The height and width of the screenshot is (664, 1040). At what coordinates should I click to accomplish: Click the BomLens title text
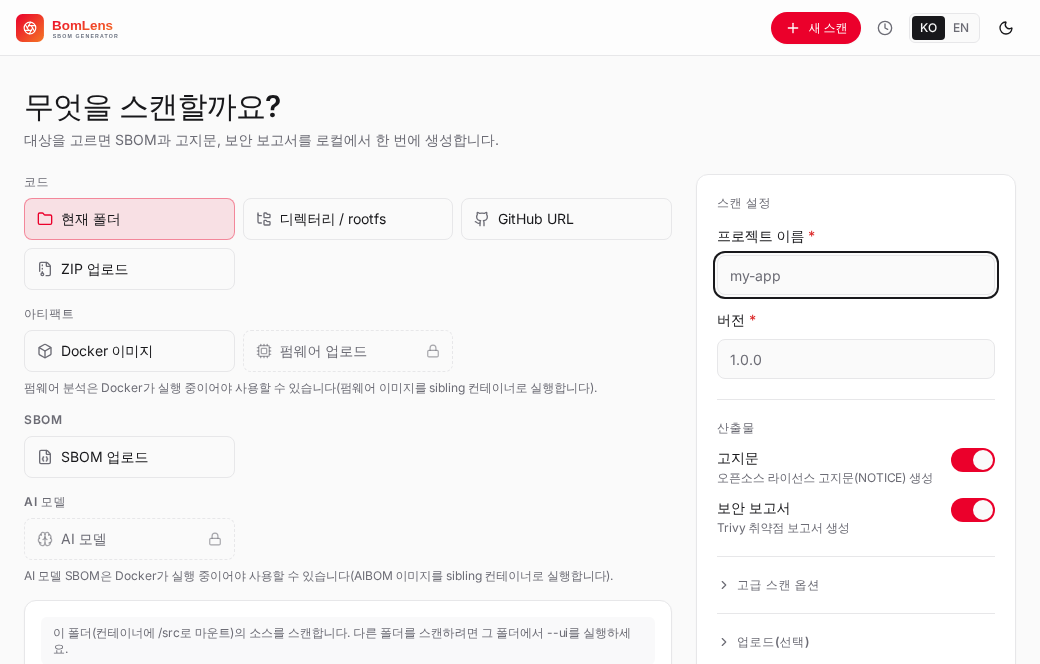click(x=82, y=25)
